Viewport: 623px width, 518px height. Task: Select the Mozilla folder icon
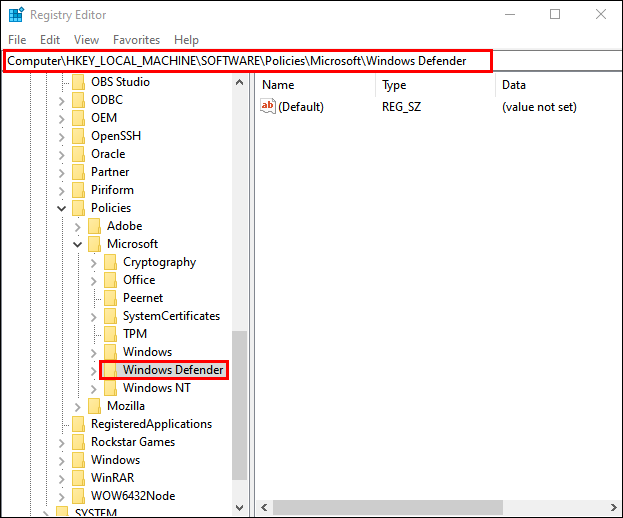(x=94, y=406)
